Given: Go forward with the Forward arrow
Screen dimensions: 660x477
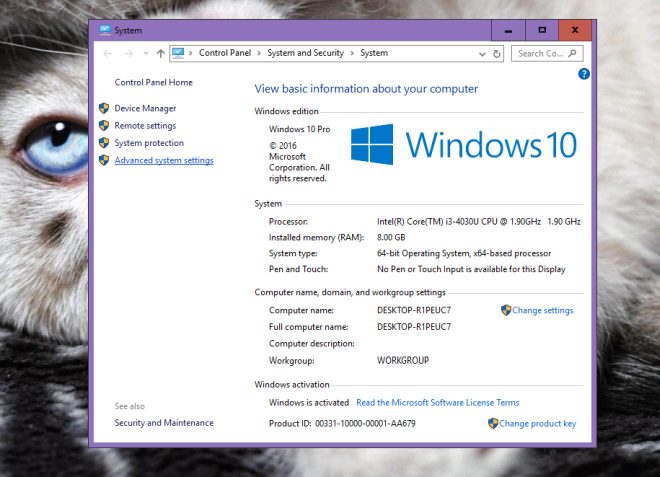Looking at the screenshot, I should click(129, 53).
